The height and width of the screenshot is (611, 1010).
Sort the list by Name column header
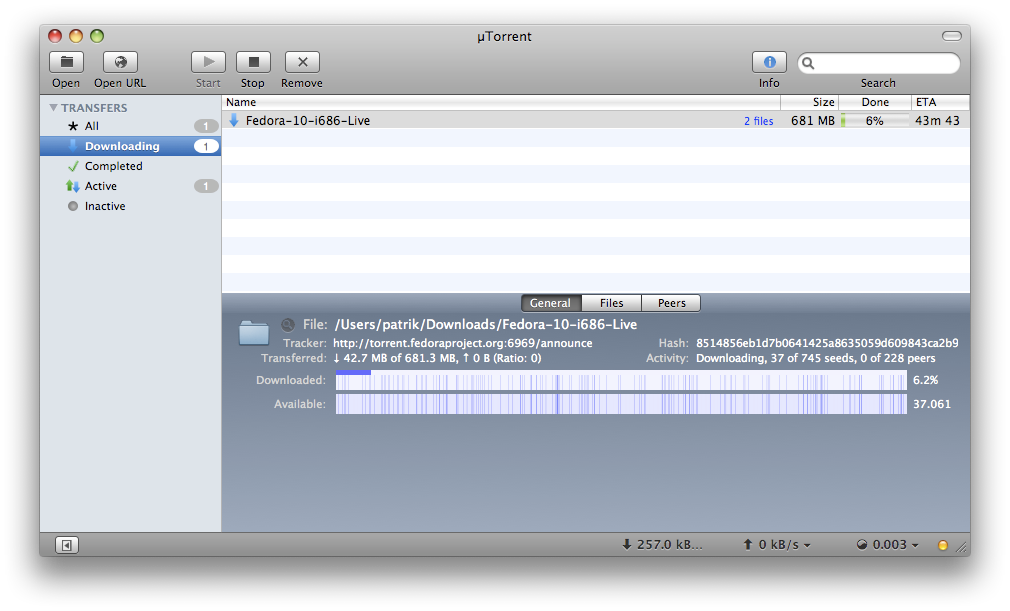(501, 102)
